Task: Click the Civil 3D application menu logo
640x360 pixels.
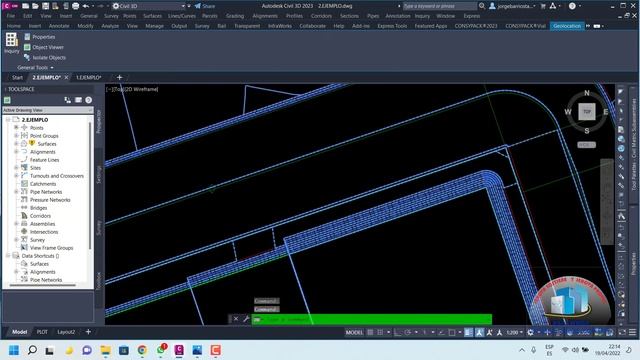Action: pyautogui.click(x=10, y=6)
